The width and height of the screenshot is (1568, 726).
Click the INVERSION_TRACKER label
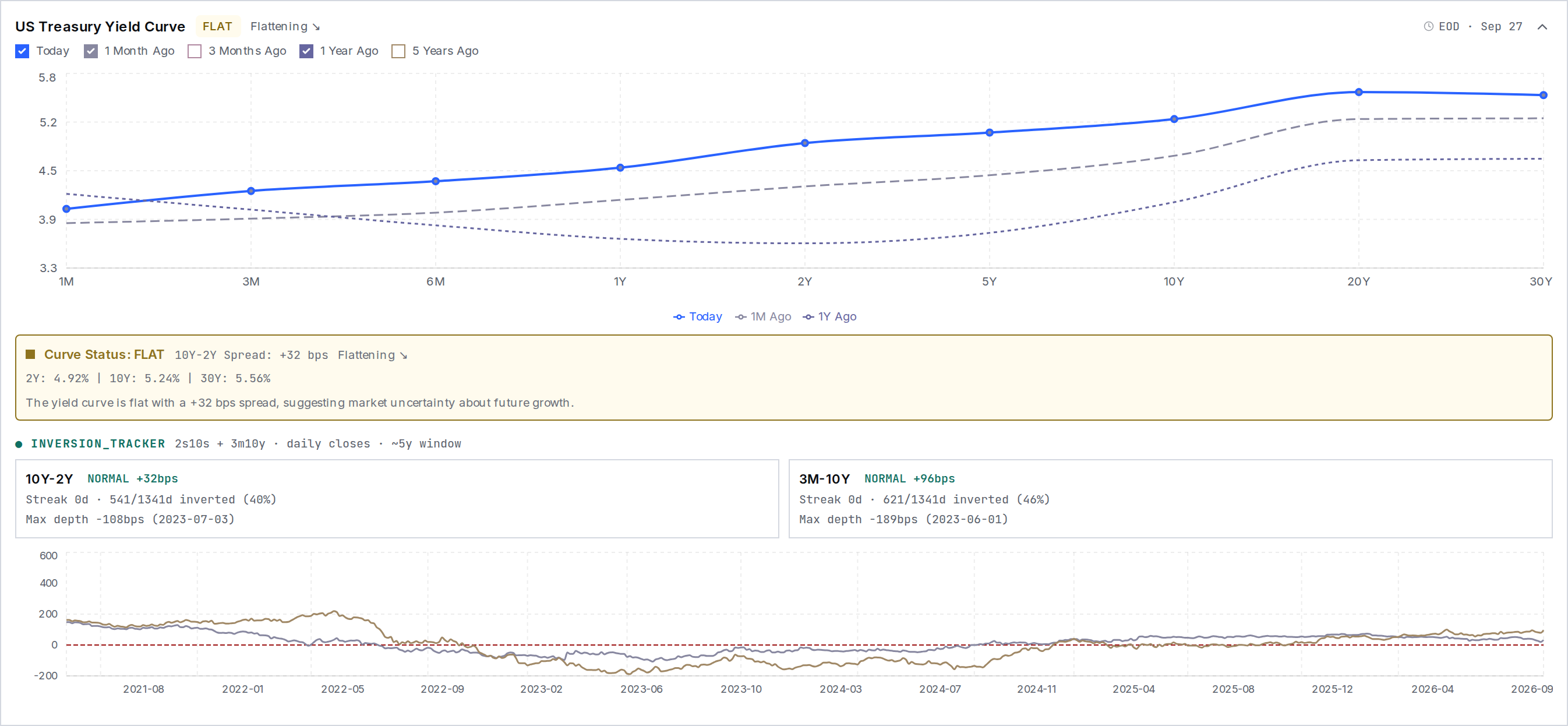pos(98,443)
